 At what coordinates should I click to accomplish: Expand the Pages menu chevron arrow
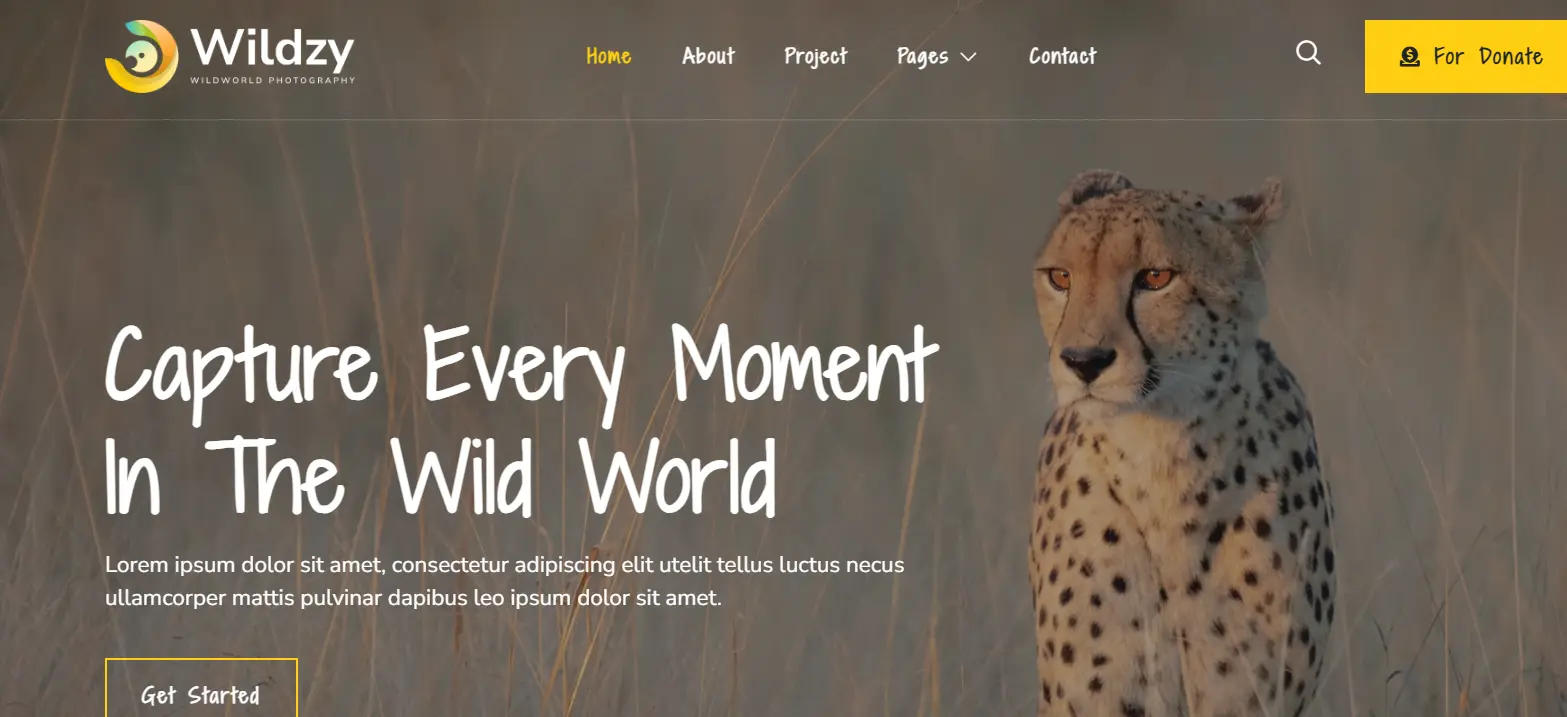pos(968,57)
